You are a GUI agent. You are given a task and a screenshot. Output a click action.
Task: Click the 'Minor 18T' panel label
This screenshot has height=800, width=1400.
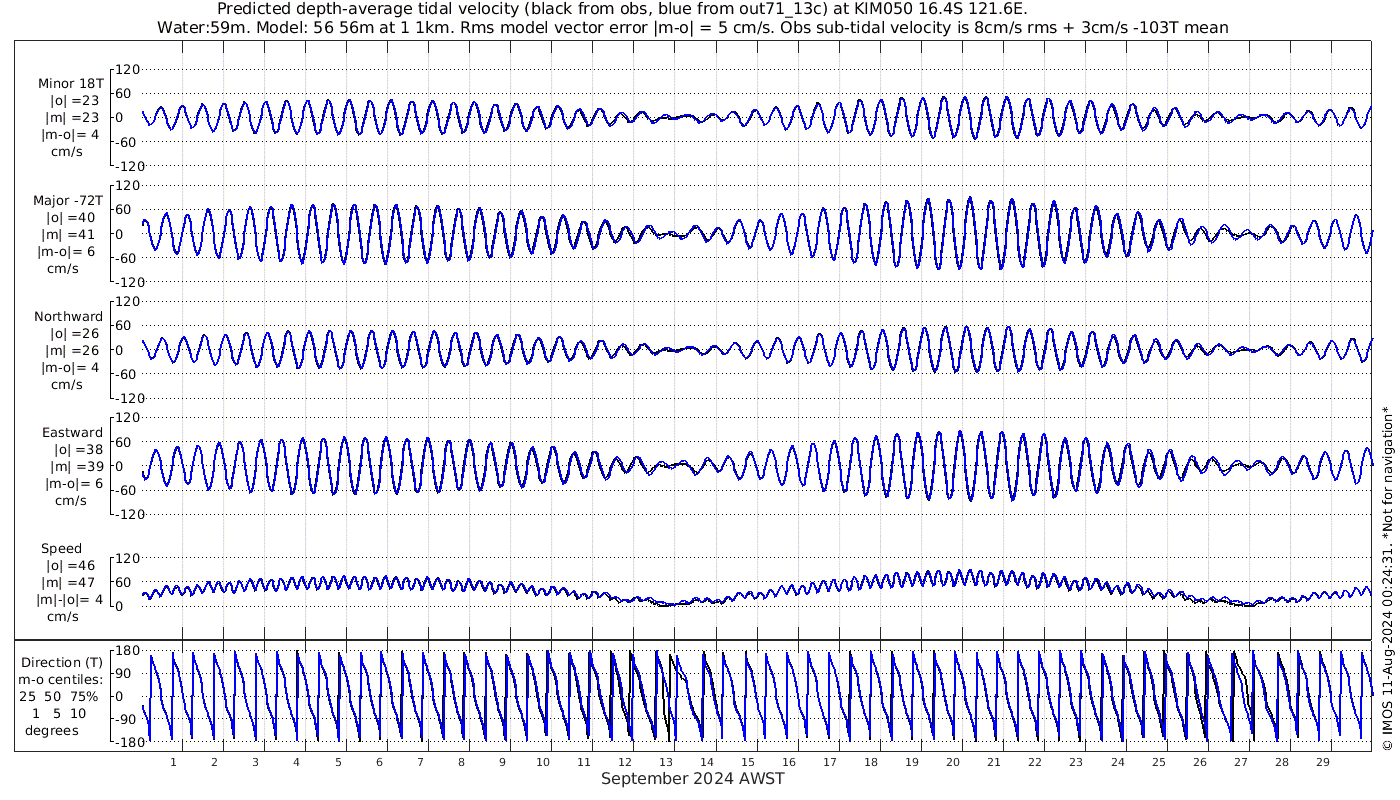tap(70, 84)
